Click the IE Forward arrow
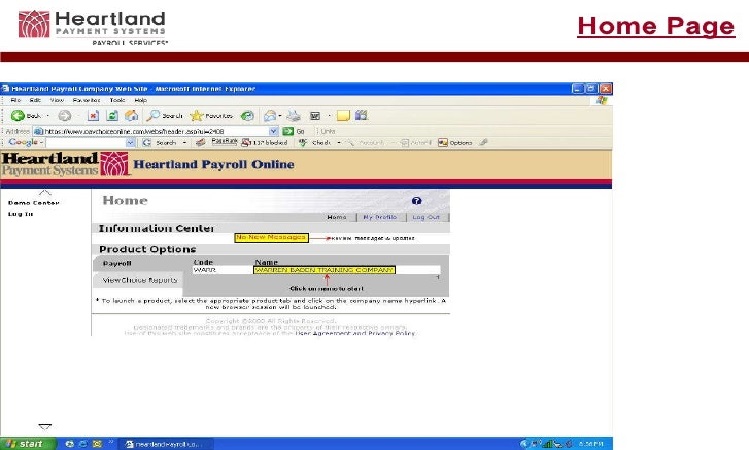 pos(64,116)
